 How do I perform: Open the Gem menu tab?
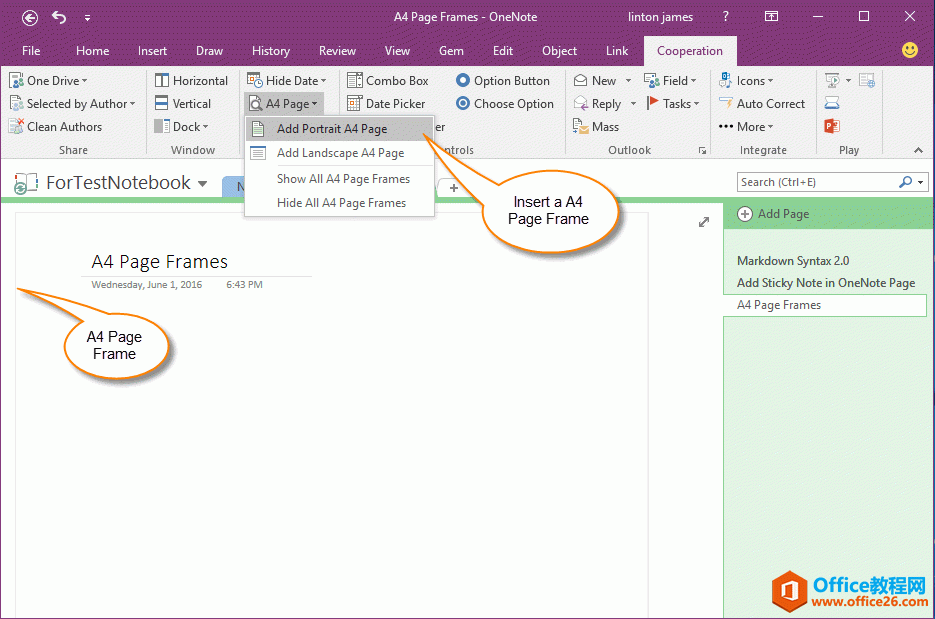click(451, 51)
